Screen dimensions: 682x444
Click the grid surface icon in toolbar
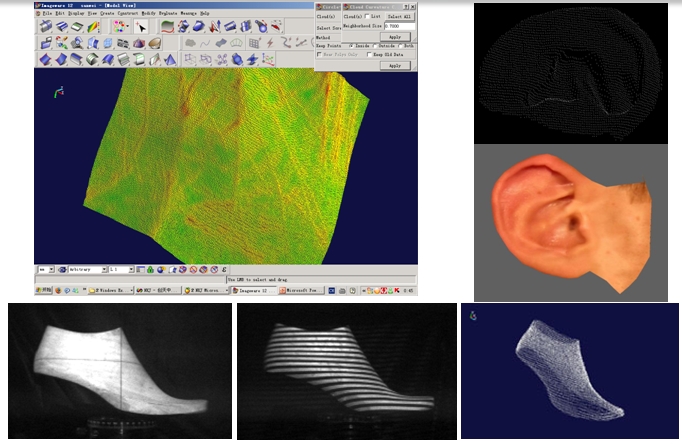[254, 43]
